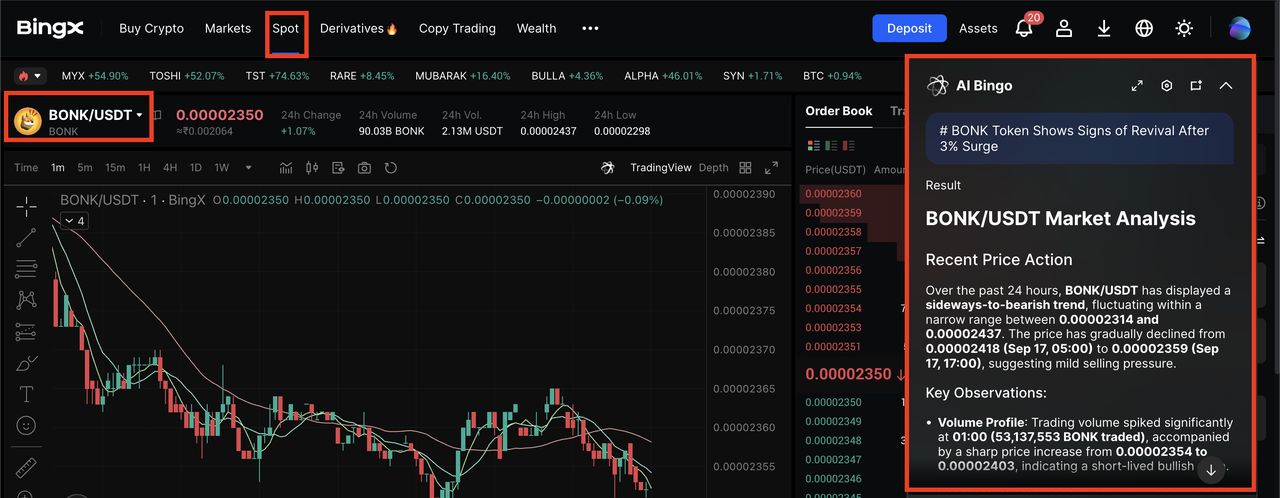Open the three-dot more menu
This screenshot has height=498, width=1280.
click(x=590, y=28)
